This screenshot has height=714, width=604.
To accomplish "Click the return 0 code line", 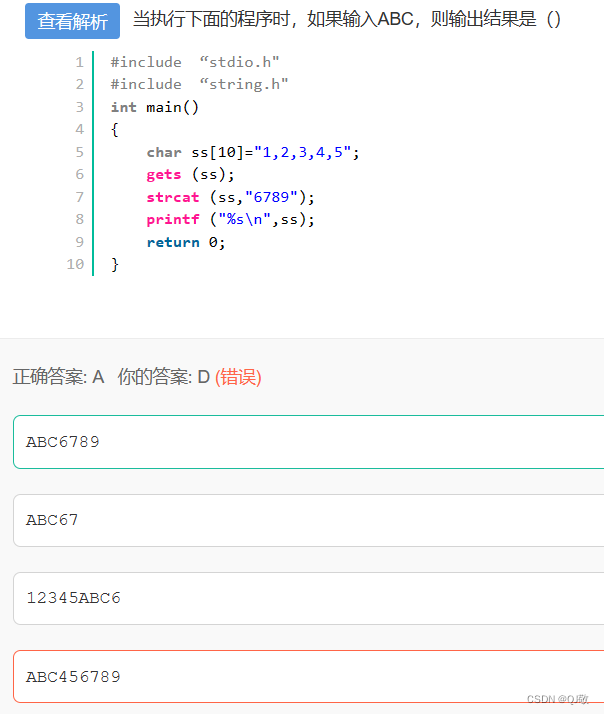I will point(186,242).
